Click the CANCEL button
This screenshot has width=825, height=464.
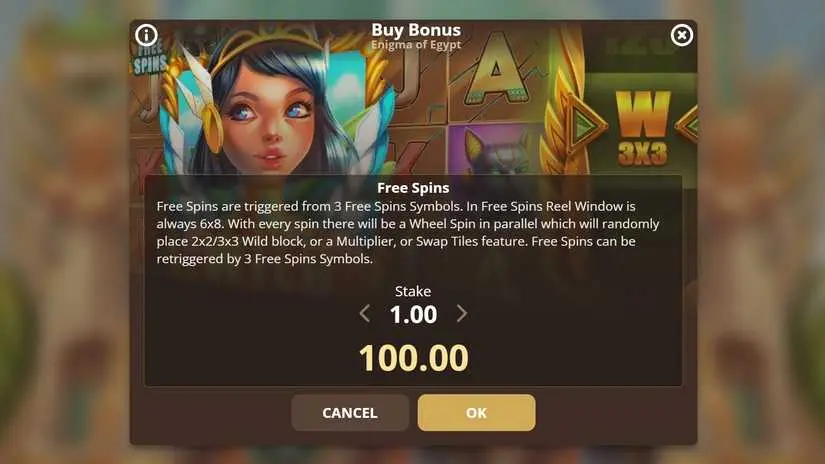click(350, 412)
